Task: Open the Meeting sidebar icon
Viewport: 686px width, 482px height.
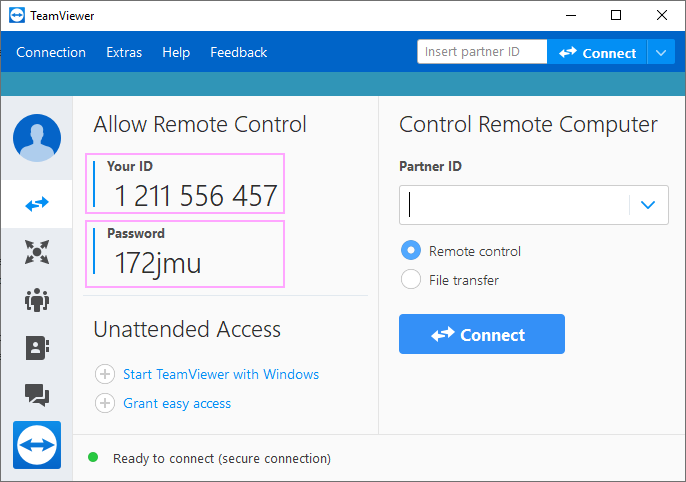Action: pos(37,300)
